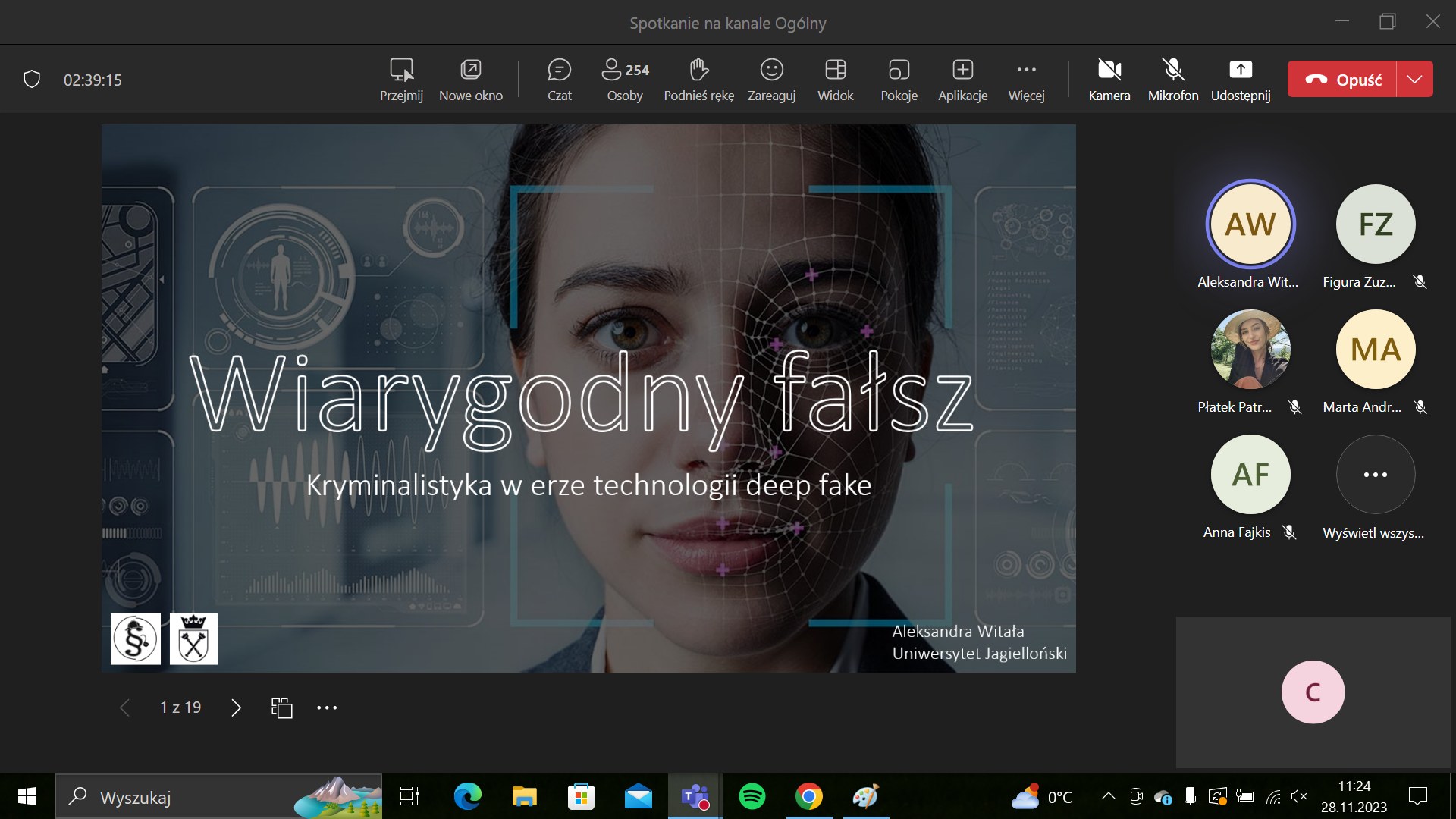Open slide grid view icon

coord(281,708)
